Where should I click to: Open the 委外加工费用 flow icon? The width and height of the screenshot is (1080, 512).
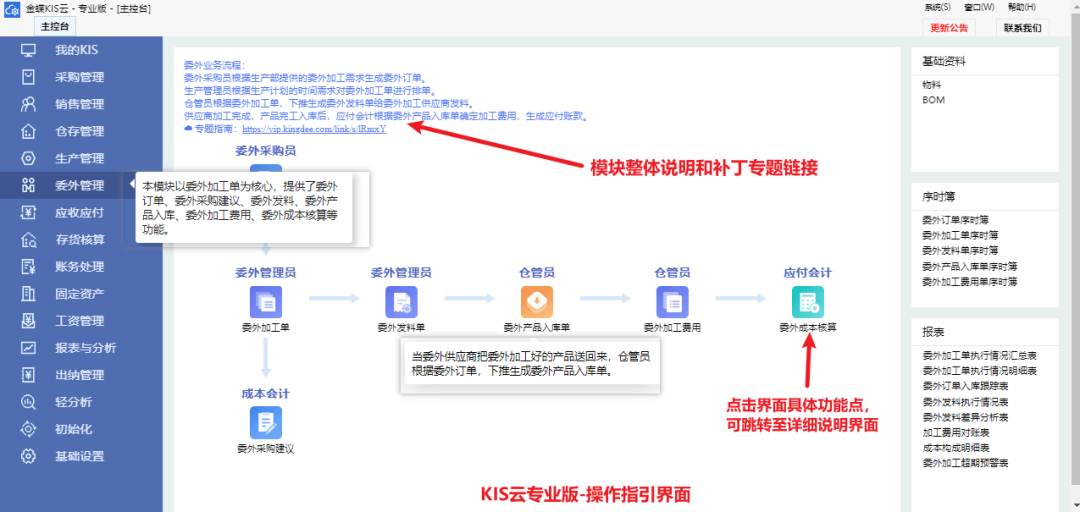672,302
